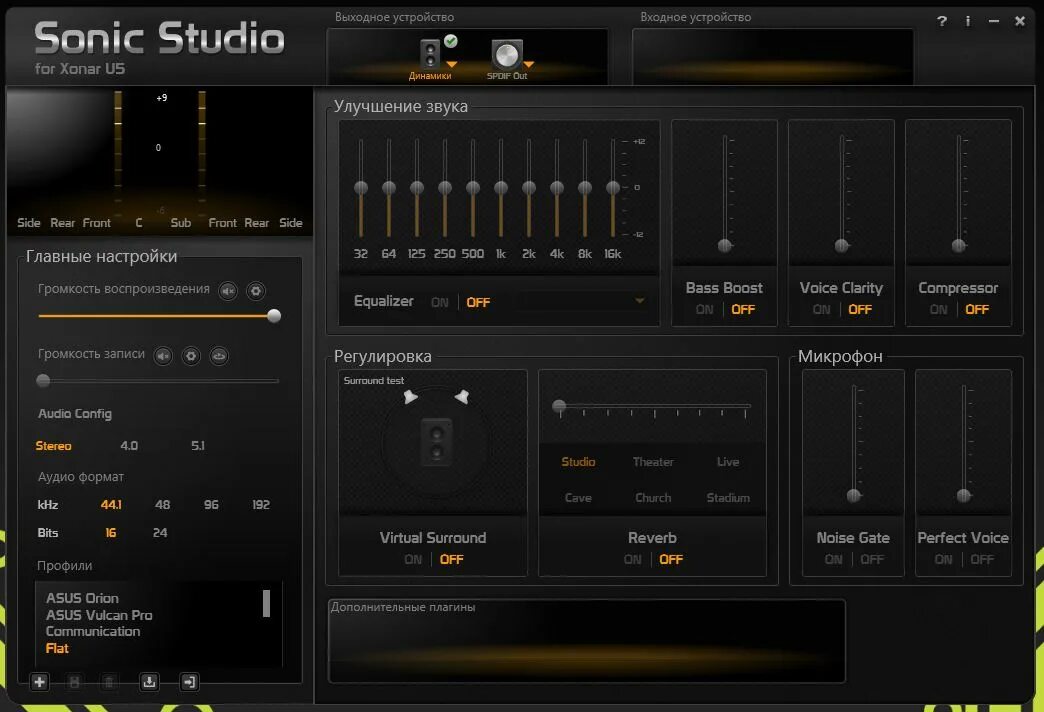The height and width of the screenshot is (712, 1044).
Task: Click the 1k equalizer band slider
Action: (501, 188)
